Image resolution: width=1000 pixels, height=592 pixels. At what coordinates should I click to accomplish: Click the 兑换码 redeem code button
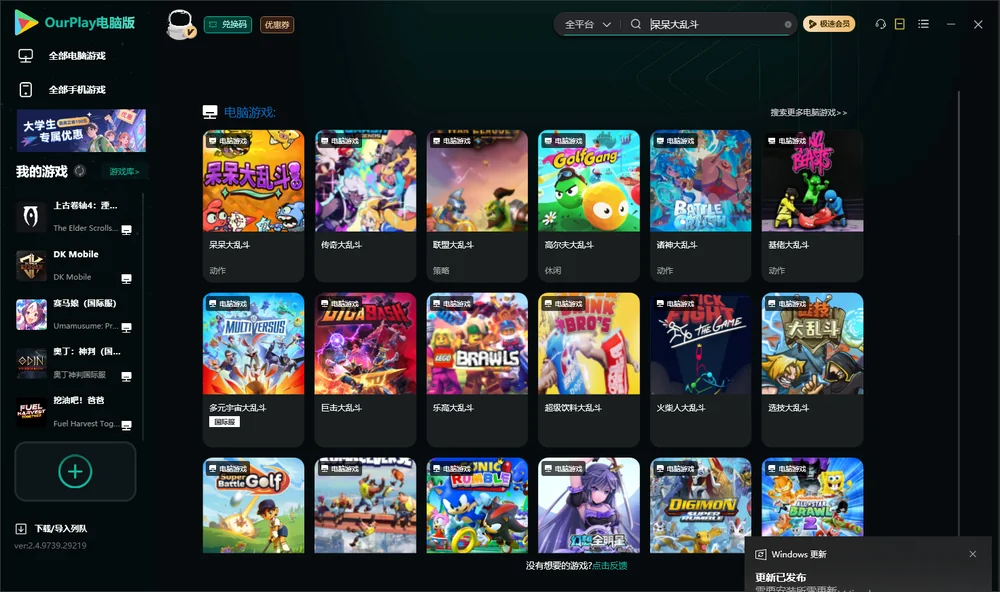tap(228, 25)
